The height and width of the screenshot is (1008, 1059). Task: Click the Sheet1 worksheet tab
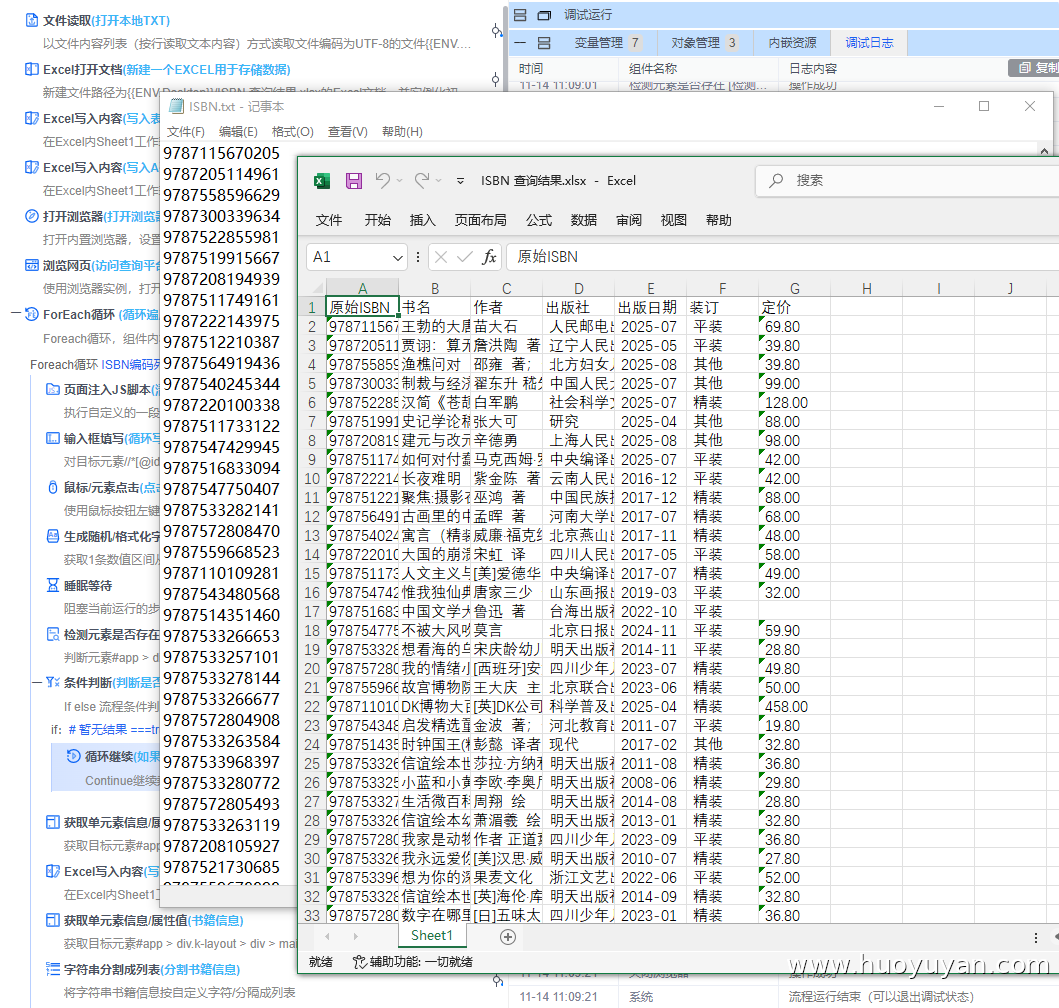[432, 935]
